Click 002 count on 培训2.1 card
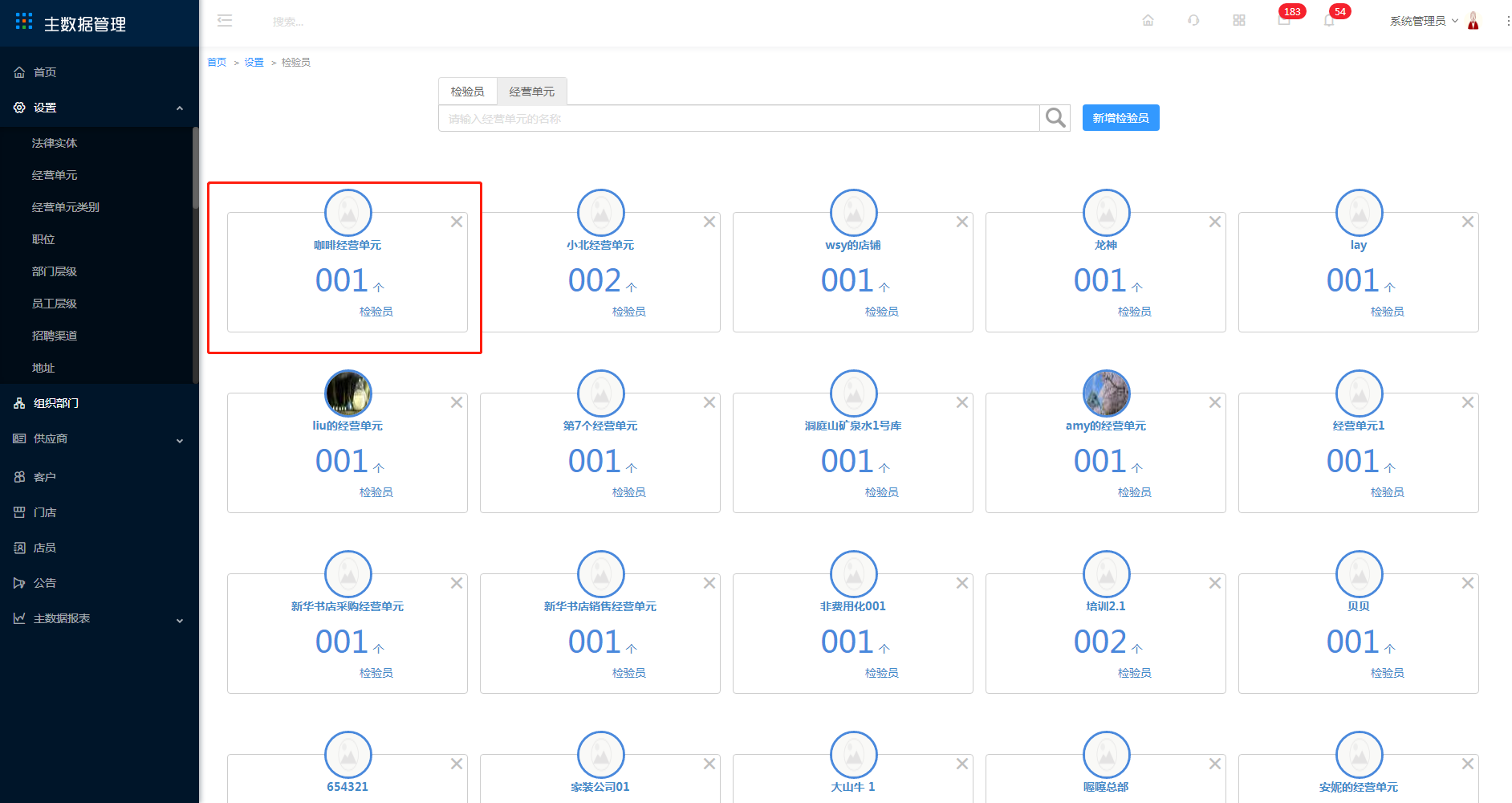This screenshot has width=1512, height=803. (x=1100, y=642)
